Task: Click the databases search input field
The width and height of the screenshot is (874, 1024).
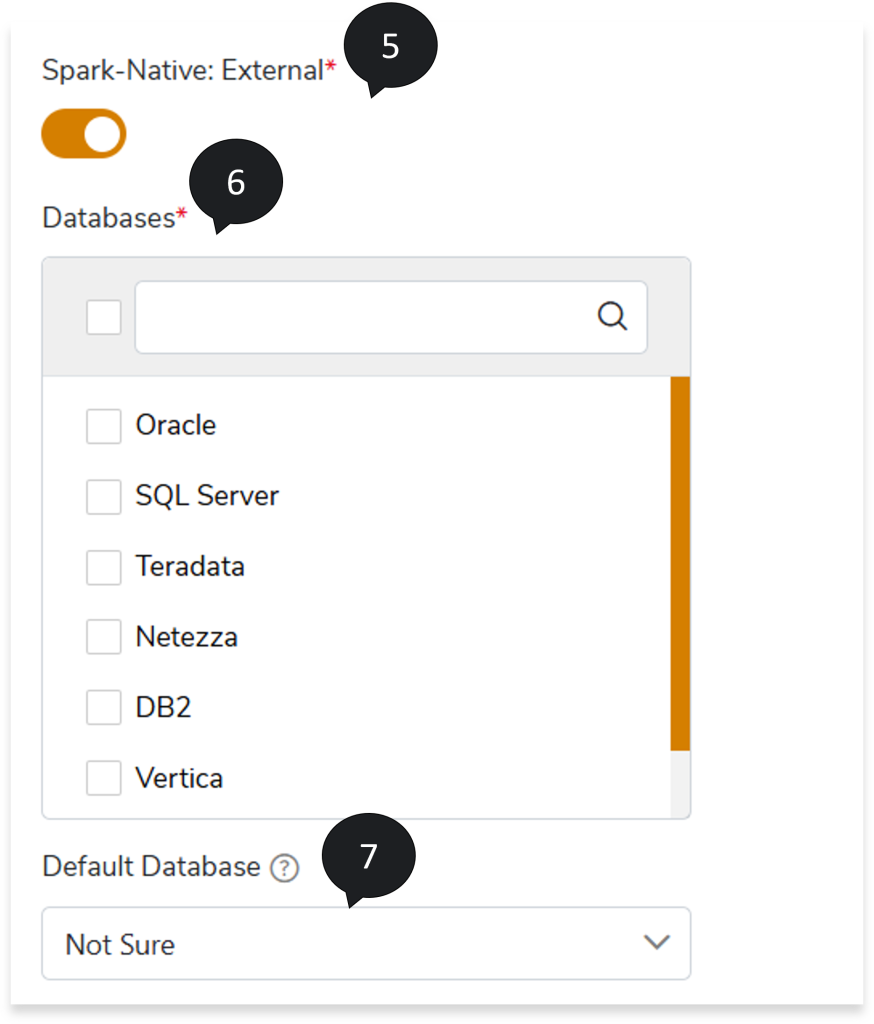Action: click(x=360, y=317)
